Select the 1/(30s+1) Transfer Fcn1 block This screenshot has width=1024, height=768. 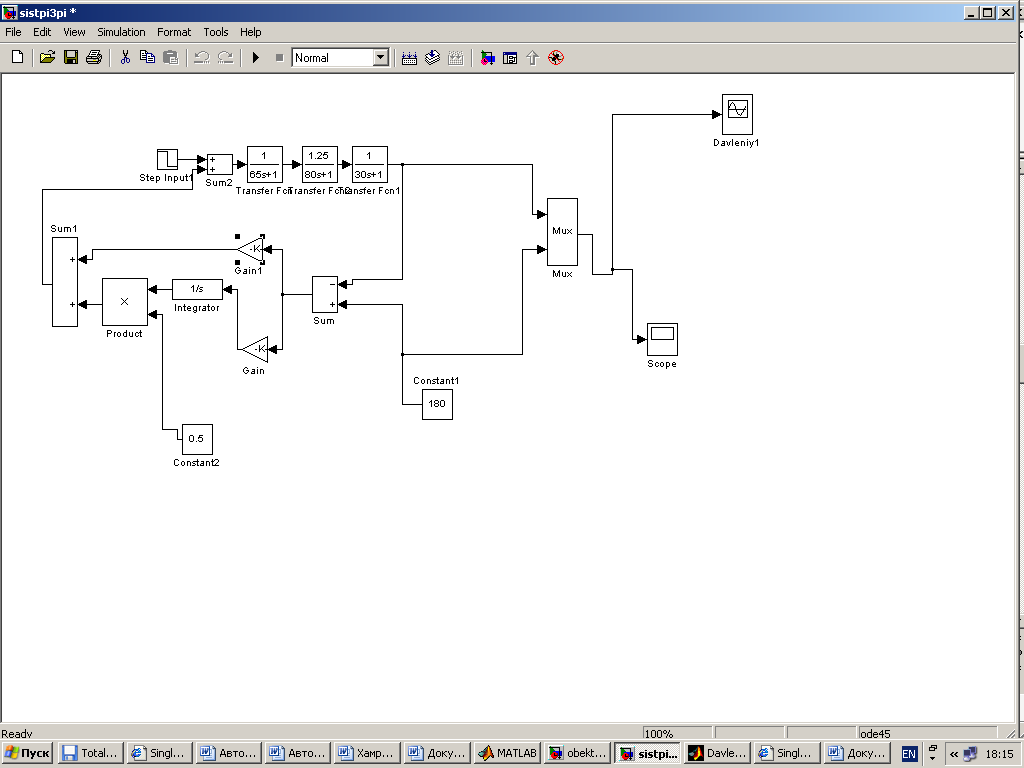tap(370, 165)
